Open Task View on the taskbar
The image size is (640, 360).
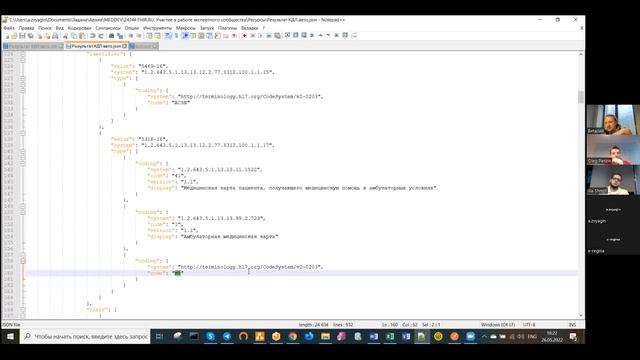click(x=159, y=337)
